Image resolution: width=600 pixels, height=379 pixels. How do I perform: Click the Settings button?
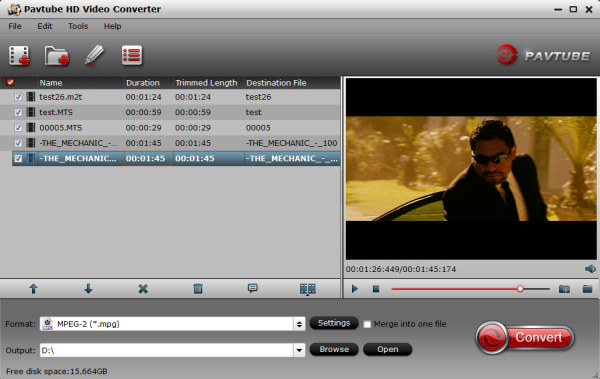point(334,323)
